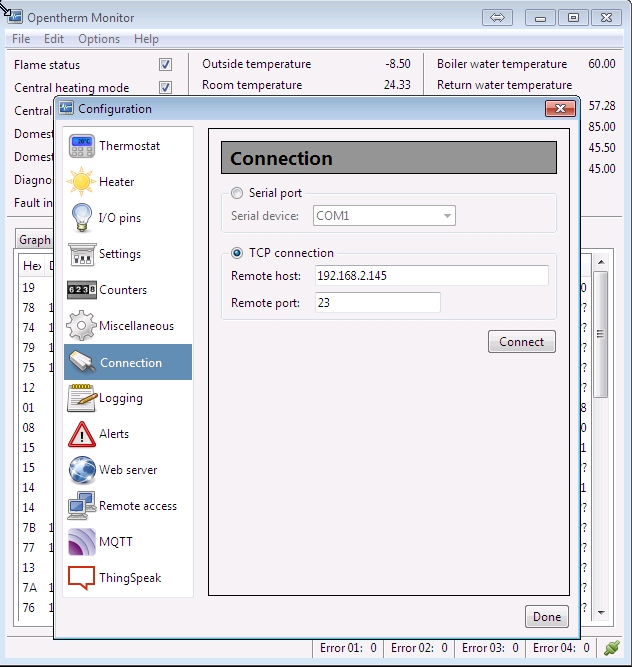This screenshot has height=667, width=632.
Task: Switch to the Graph tab
Action: [x=34, y=240]
